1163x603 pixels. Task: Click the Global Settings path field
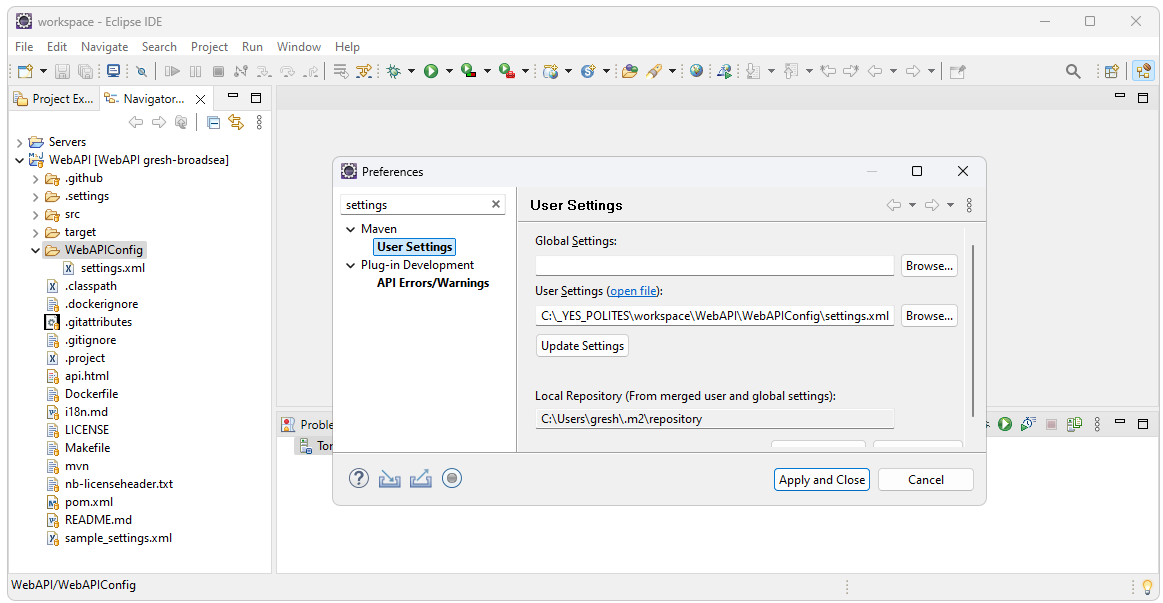click(714, 266)
